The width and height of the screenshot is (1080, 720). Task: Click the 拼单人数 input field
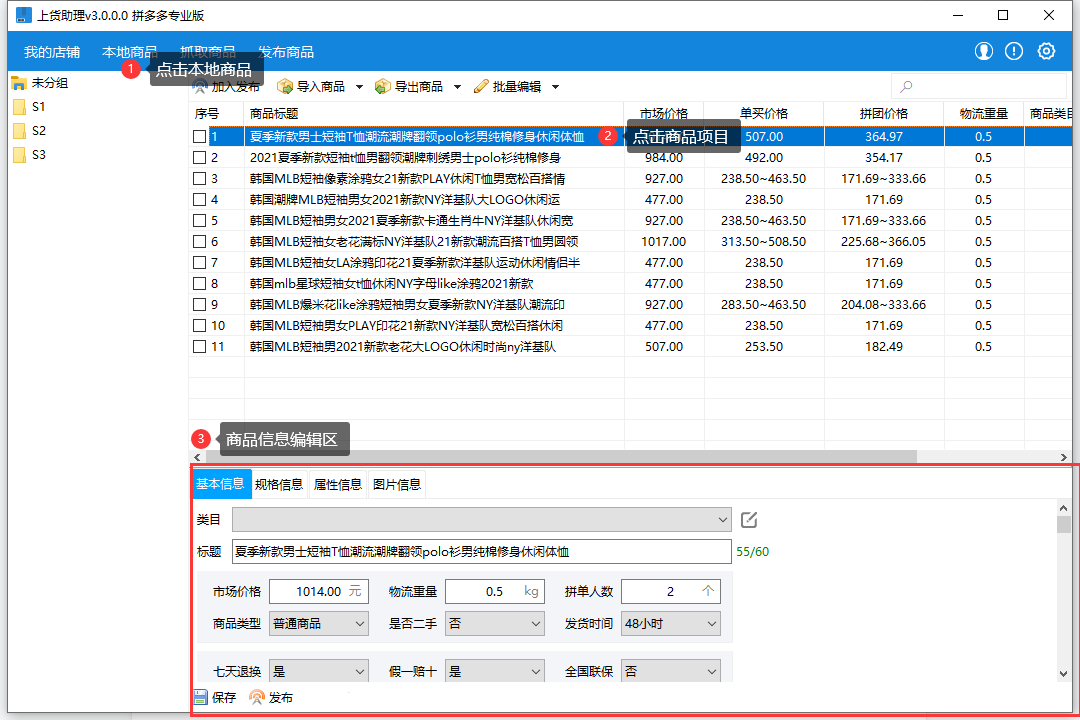coord(671,591)
